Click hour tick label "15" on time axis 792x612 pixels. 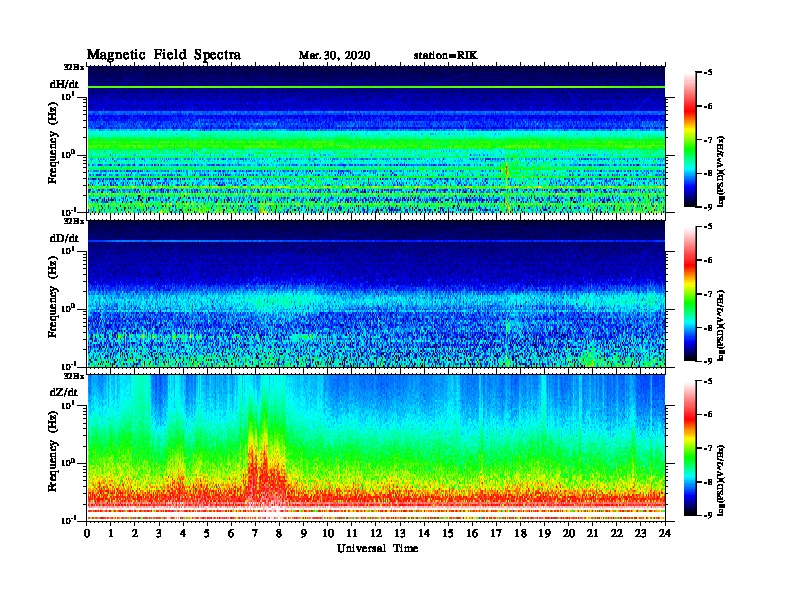448,534
